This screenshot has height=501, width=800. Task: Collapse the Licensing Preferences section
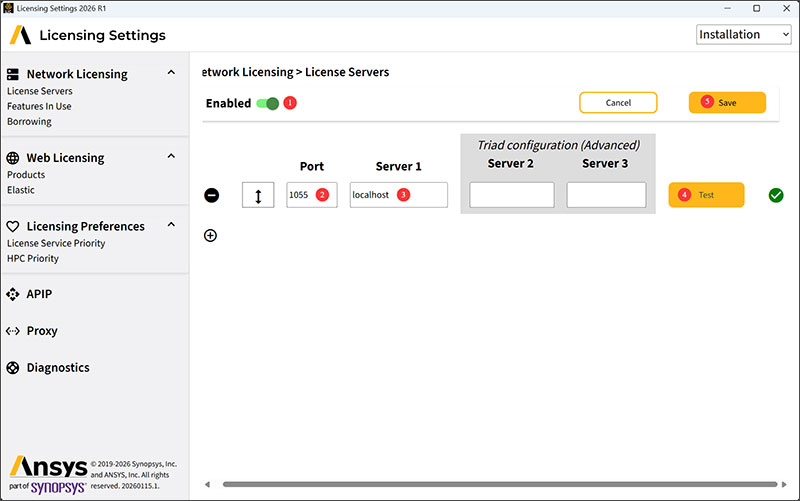tap(171, 224)
